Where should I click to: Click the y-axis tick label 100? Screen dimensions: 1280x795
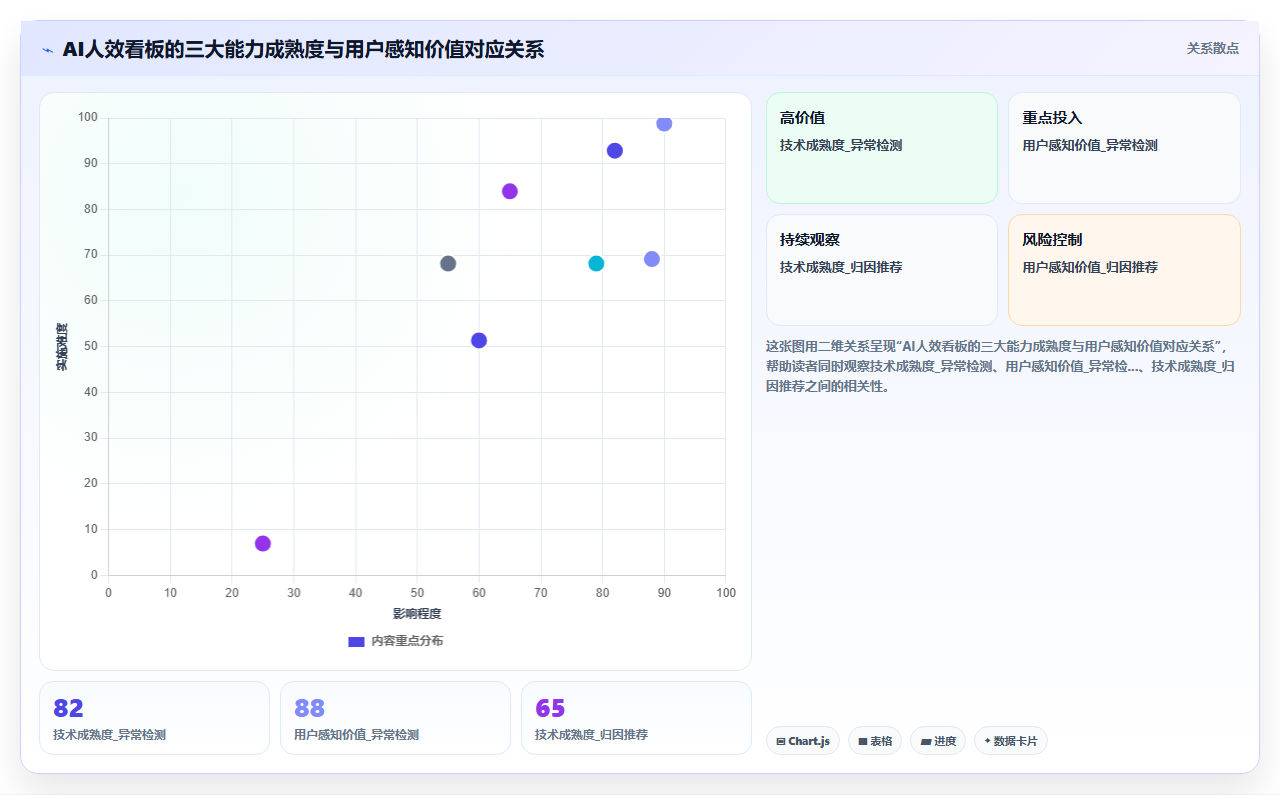[88, 117]
